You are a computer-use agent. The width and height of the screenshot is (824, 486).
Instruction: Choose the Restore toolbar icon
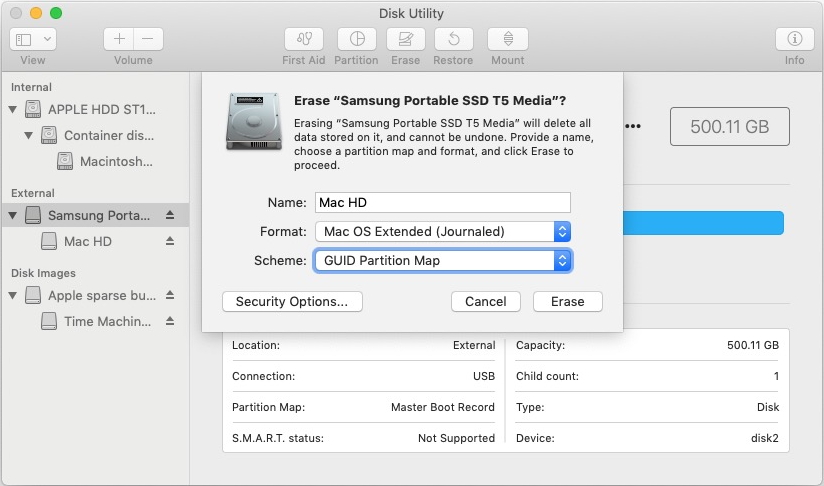click(454, 39)
